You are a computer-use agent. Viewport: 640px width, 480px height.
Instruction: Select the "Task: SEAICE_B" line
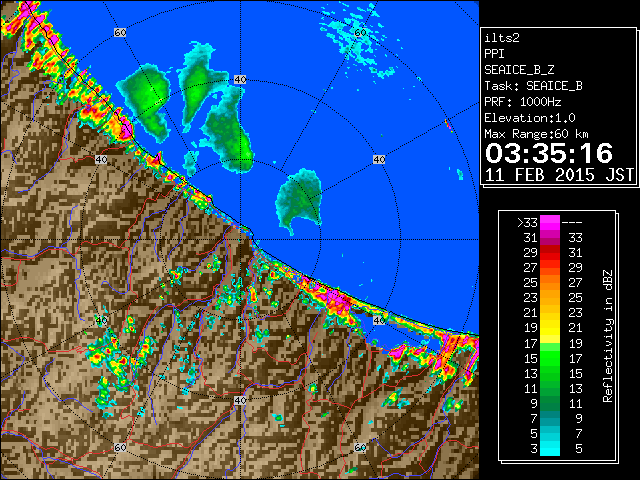click(533, 86)
